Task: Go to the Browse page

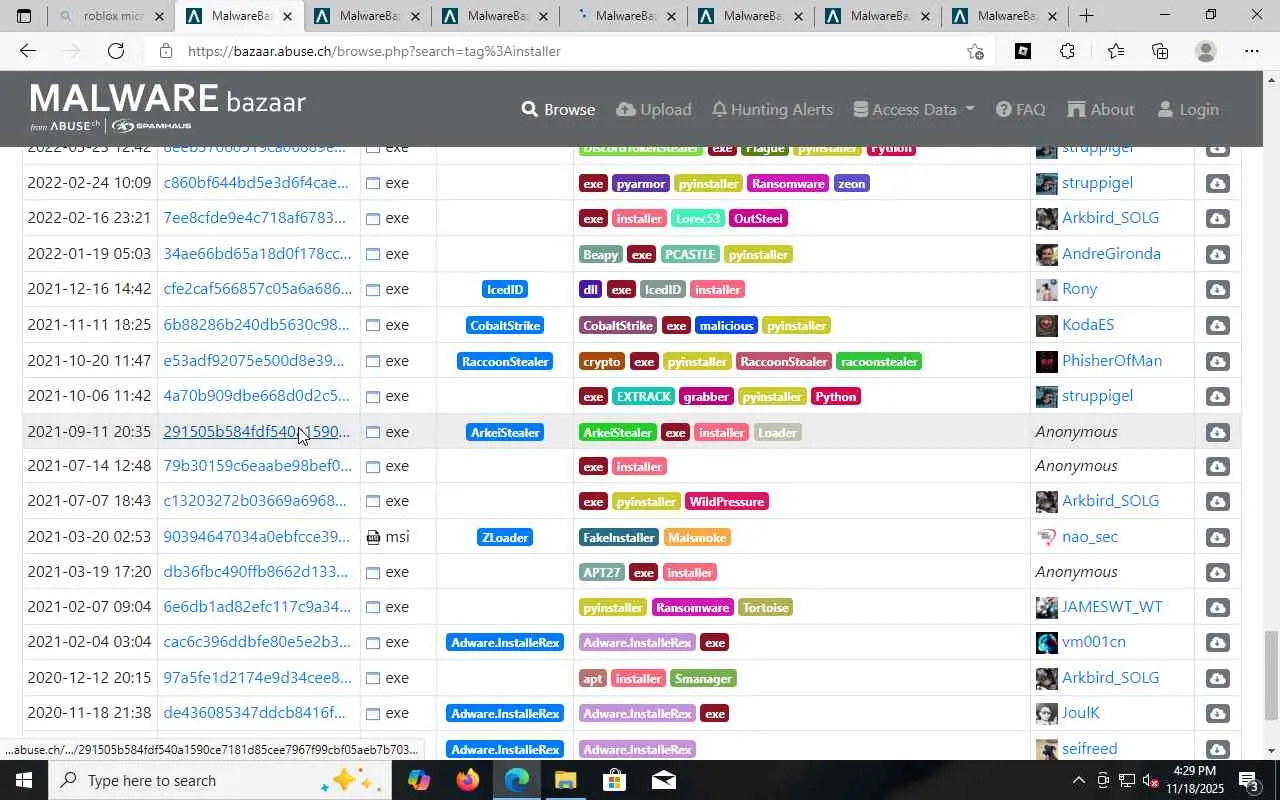Action: (x=558, y=109)
